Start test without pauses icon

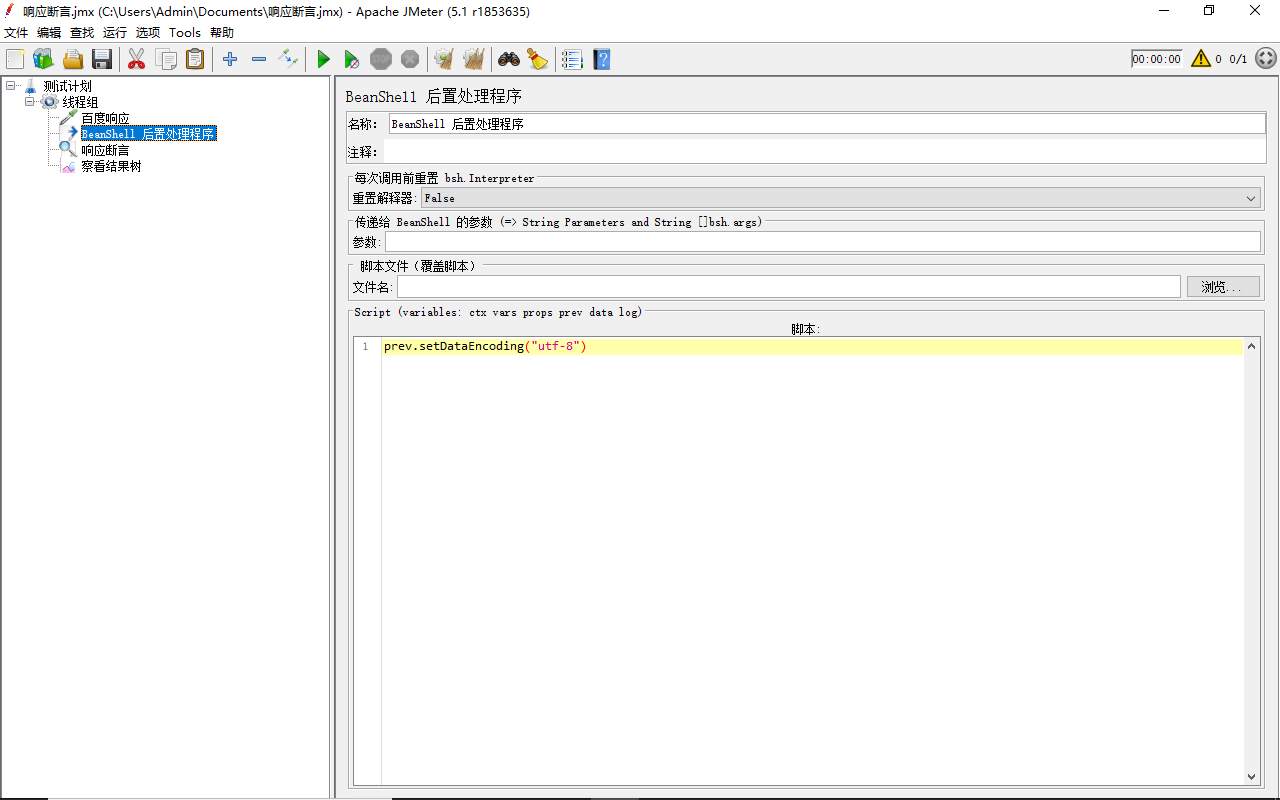[x=352, y=60]
